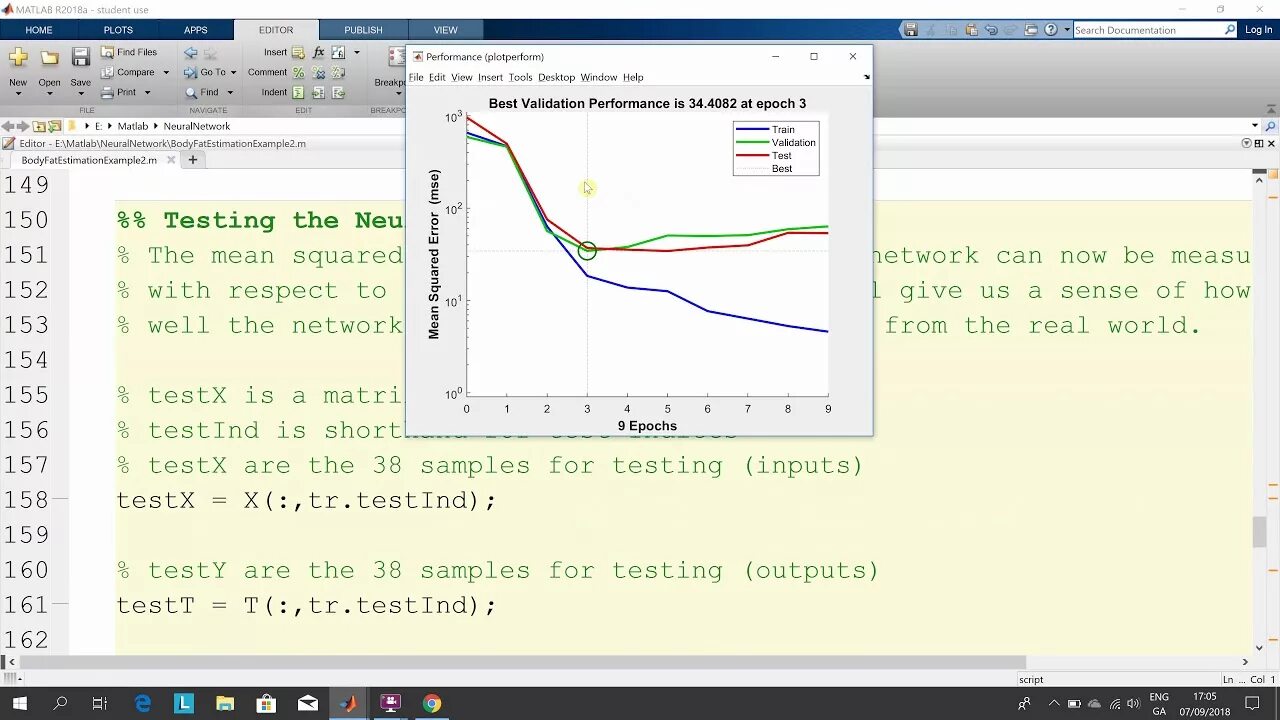Open Find Files in the FILE group

point(130,52)
